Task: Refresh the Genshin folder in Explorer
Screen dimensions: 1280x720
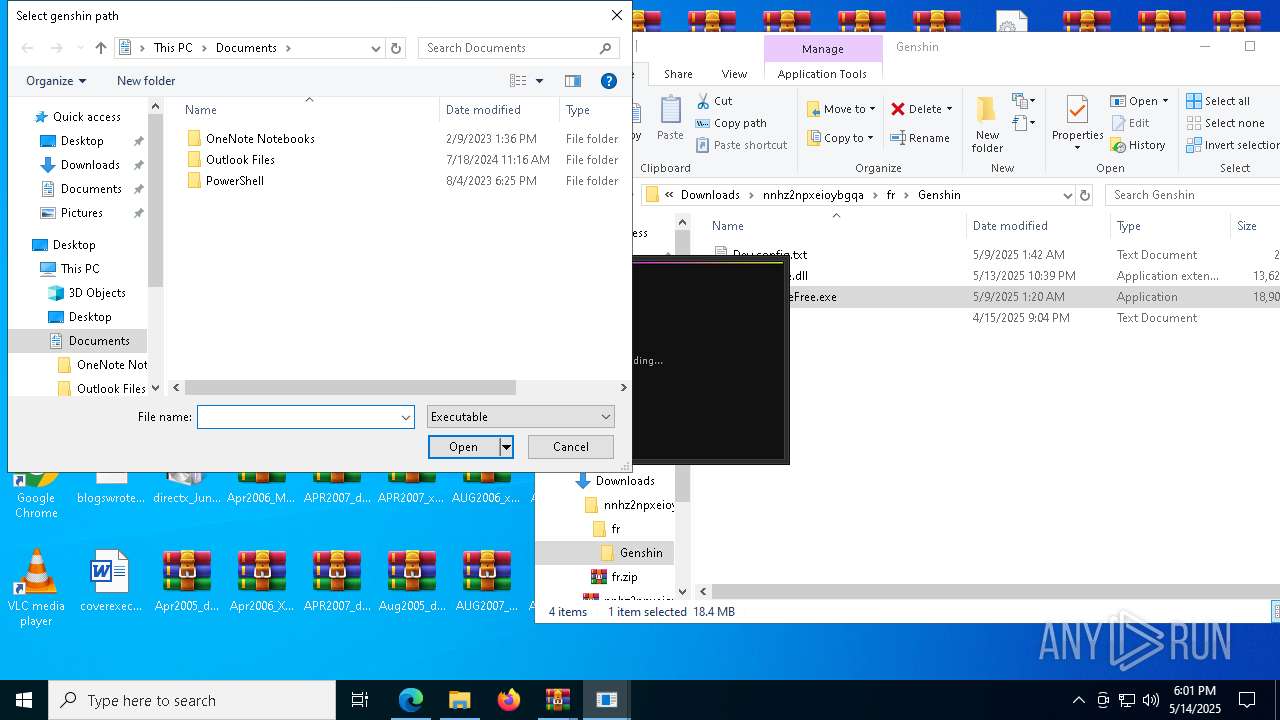Action: click(x=1085, y=195)
